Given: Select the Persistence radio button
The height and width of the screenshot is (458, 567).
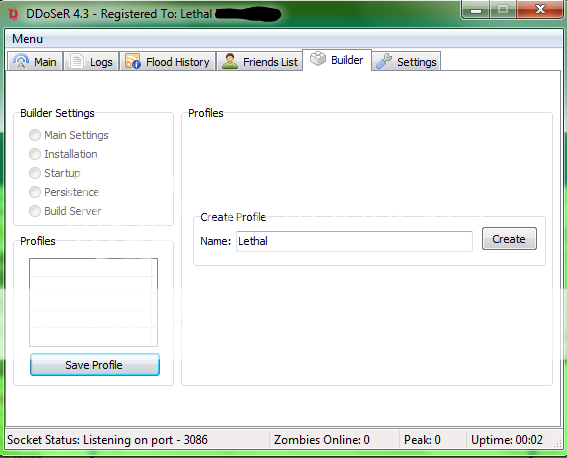Looking at the screenshot, I should pyautogui.click(x=35, y=192).
